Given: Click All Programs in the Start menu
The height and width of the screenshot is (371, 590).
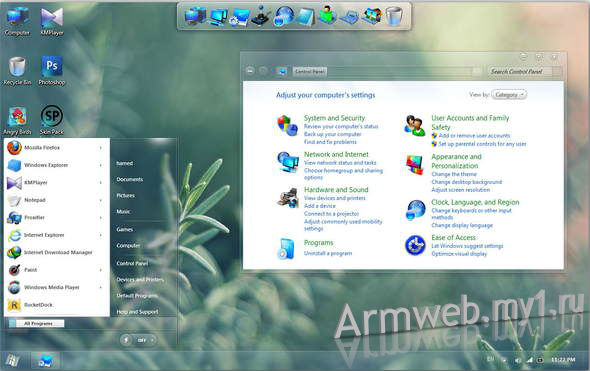Looking at the screenshot, I should 36,324.
